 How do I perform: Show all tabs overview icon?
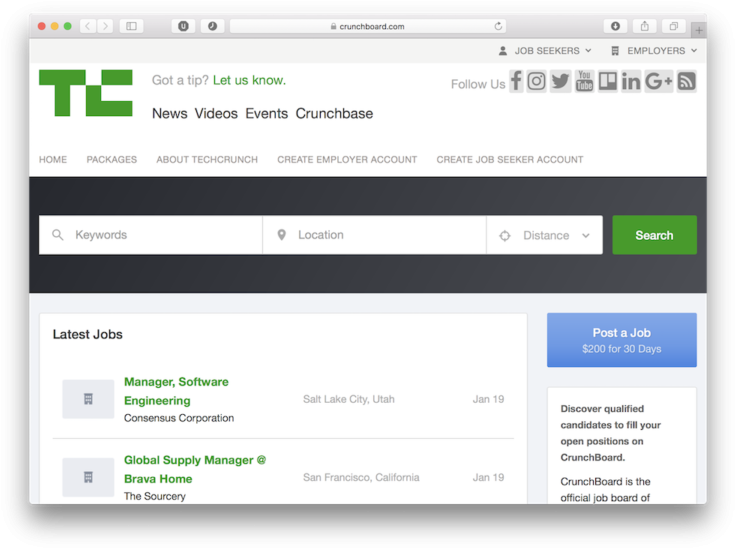[x=674, y=26]
